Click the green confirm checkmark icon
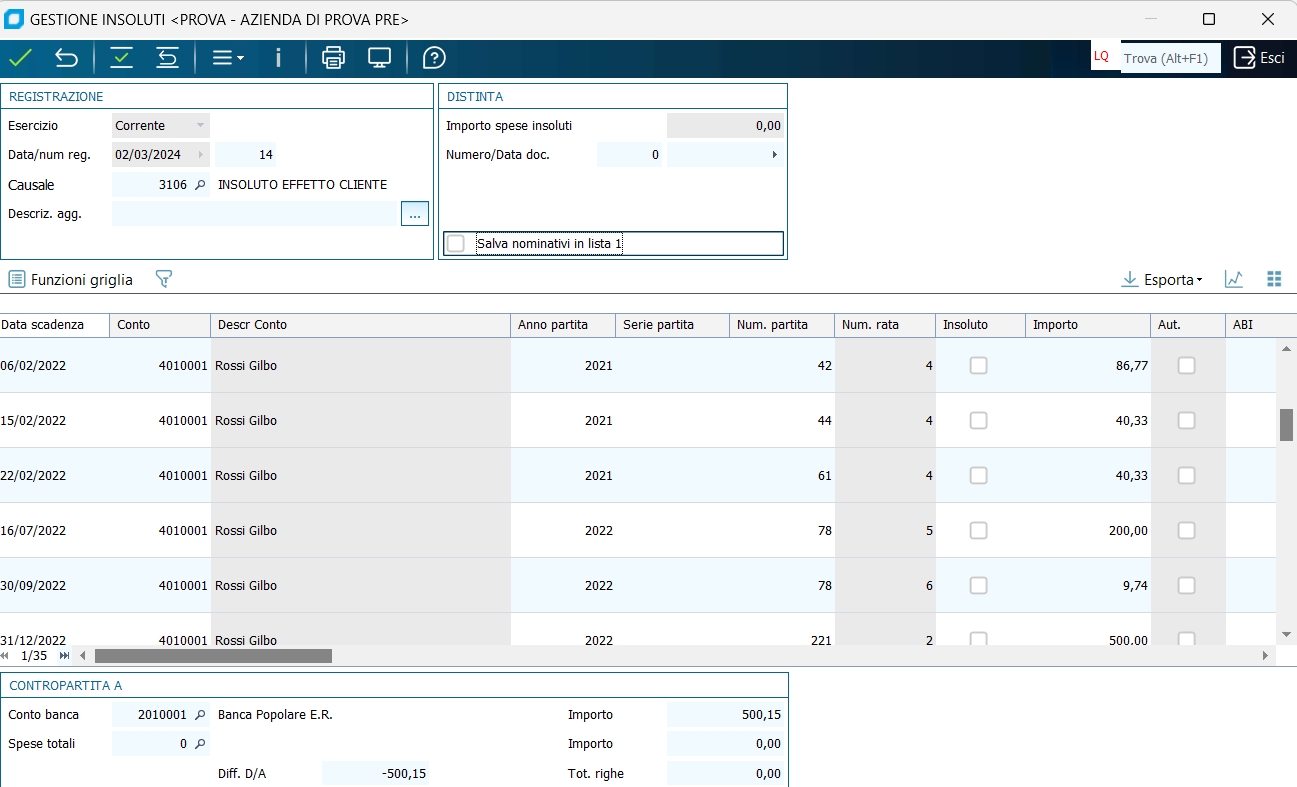 20,58
